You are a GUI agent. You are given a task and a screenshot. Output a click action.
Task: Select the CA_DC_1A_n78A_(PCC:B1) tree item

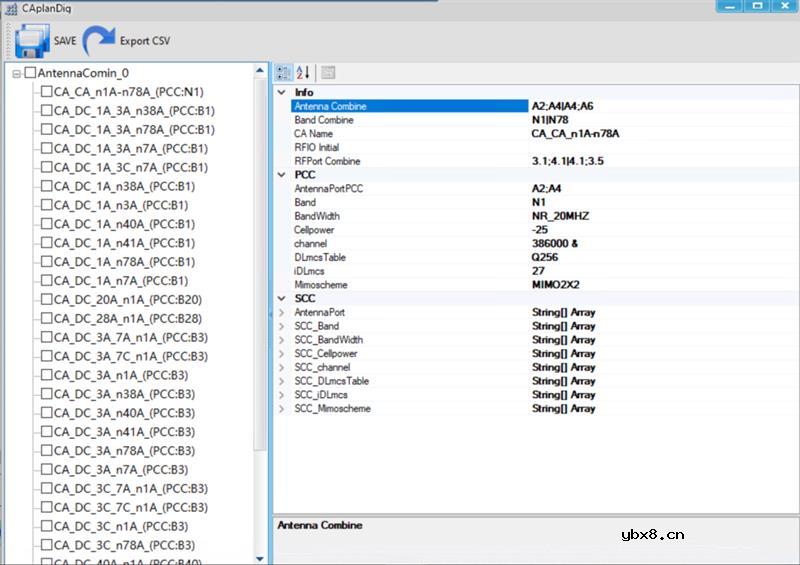point(126,262)
